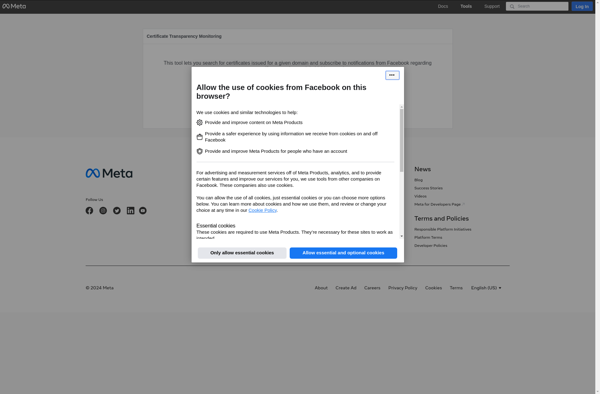Screen dimensions: 600x394
Task: Open the Cookie Policy link
Action: [262, 210]
